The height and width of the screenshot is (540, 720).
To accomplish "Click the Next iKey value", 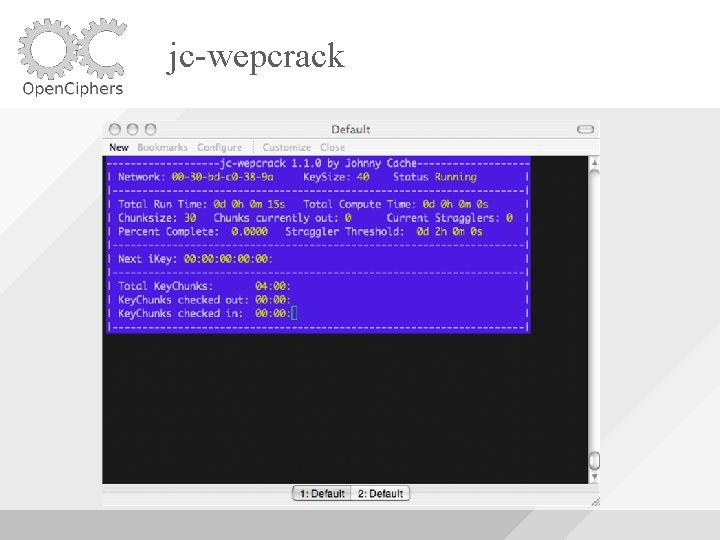I will coord(228,259).
